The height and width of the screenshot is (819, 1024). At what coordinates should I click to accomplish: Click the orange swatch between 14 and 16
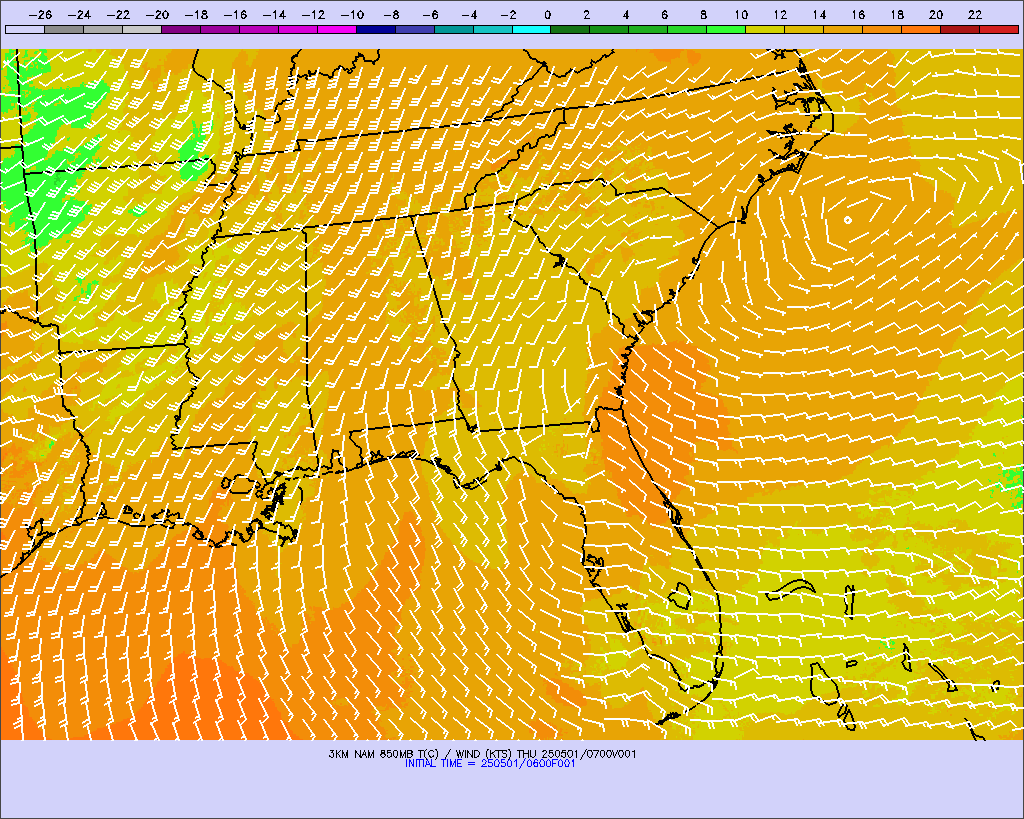[843, 29]
